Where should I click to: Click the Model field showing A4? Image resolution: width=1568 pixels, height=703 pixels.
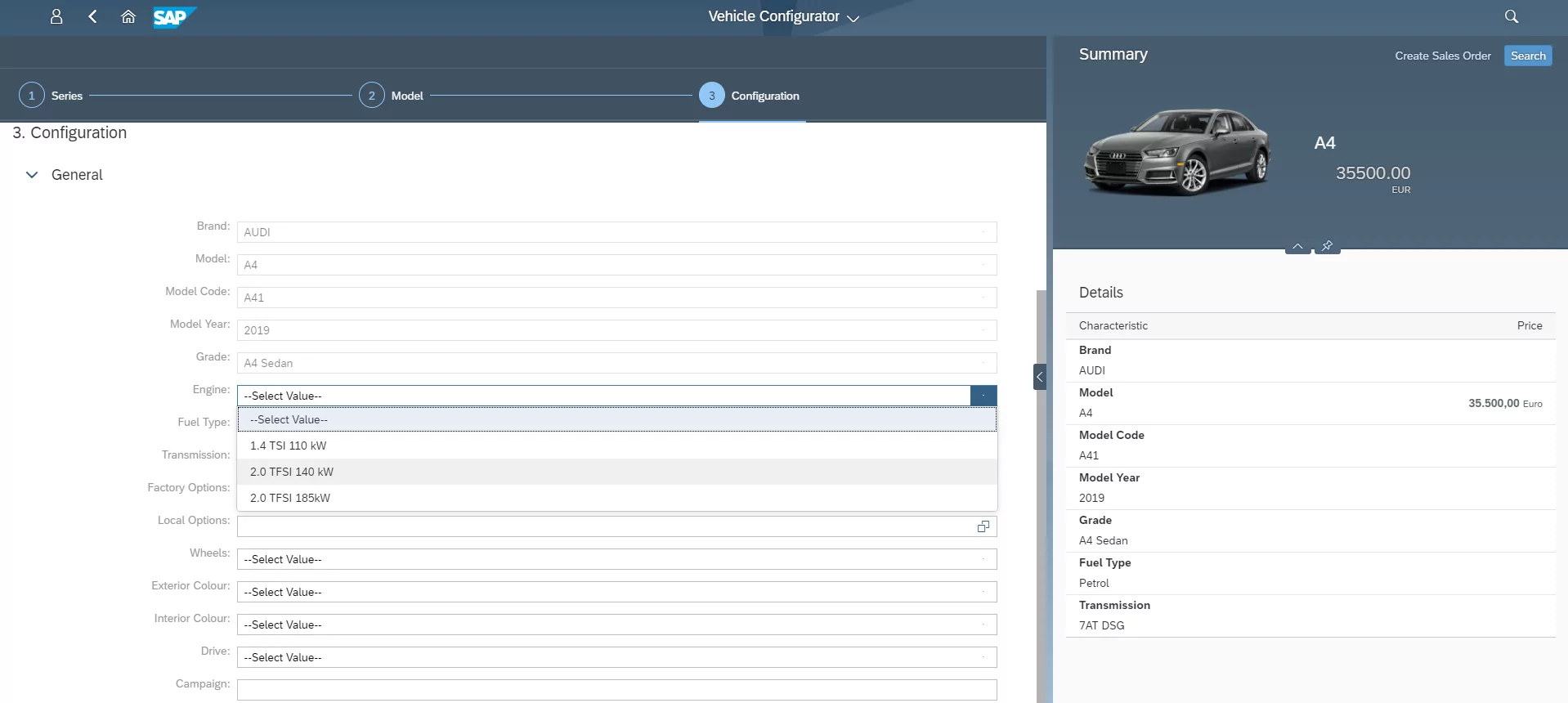pos(617,265)
